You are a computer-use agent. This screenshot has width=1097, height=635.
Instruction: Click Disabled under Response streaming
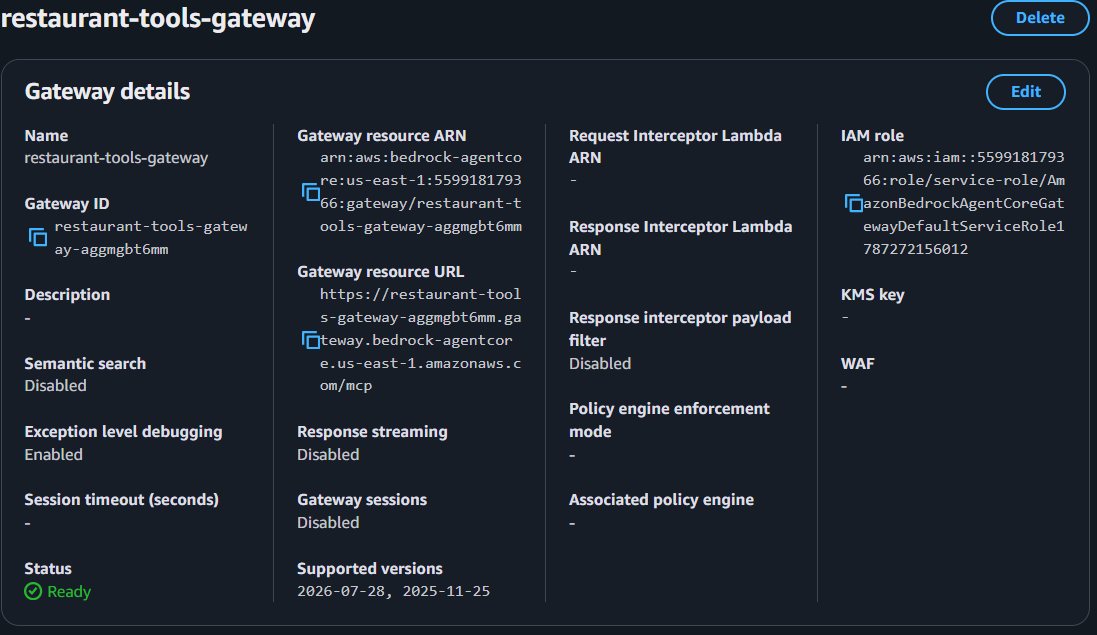tap(328, 455)
